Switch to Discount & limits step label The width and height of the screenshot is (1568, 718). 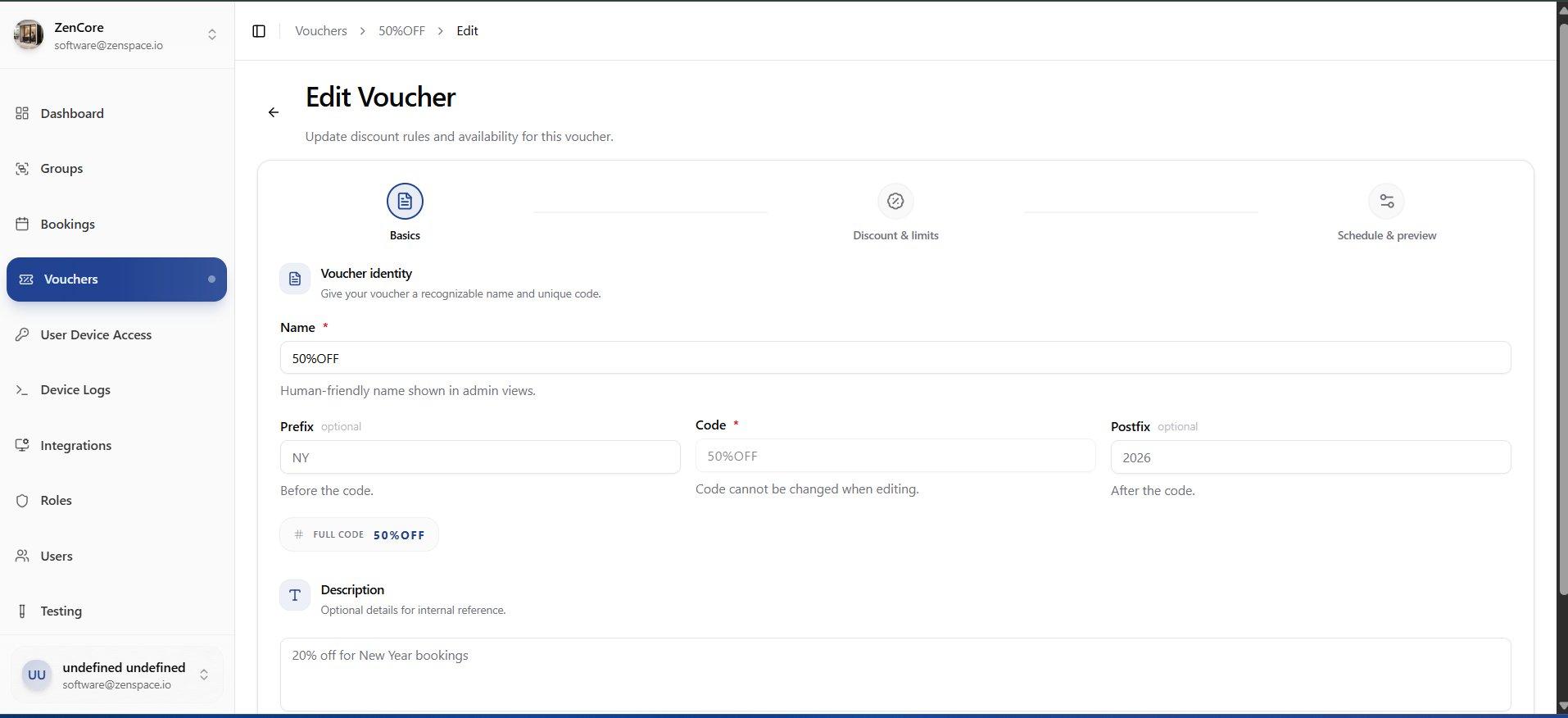[895, 235]
